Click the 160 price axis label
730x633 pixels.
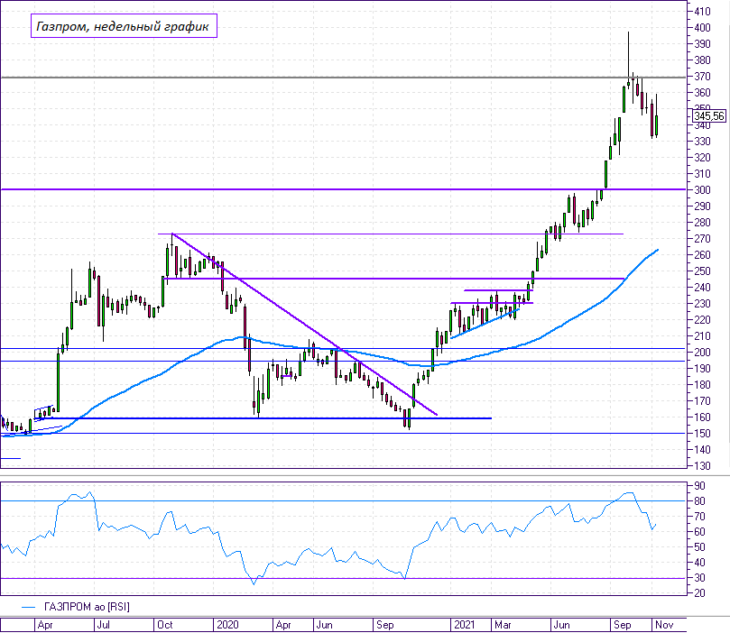[702, 418]
